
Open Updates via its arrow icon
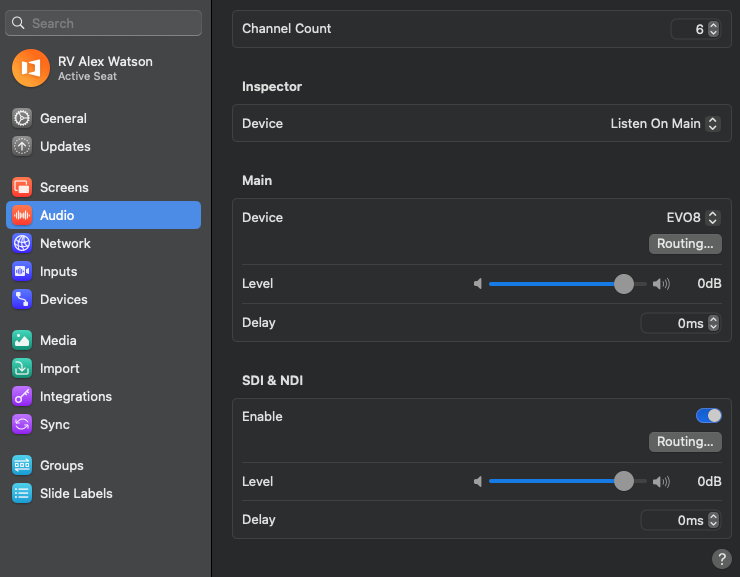point(22,146)
